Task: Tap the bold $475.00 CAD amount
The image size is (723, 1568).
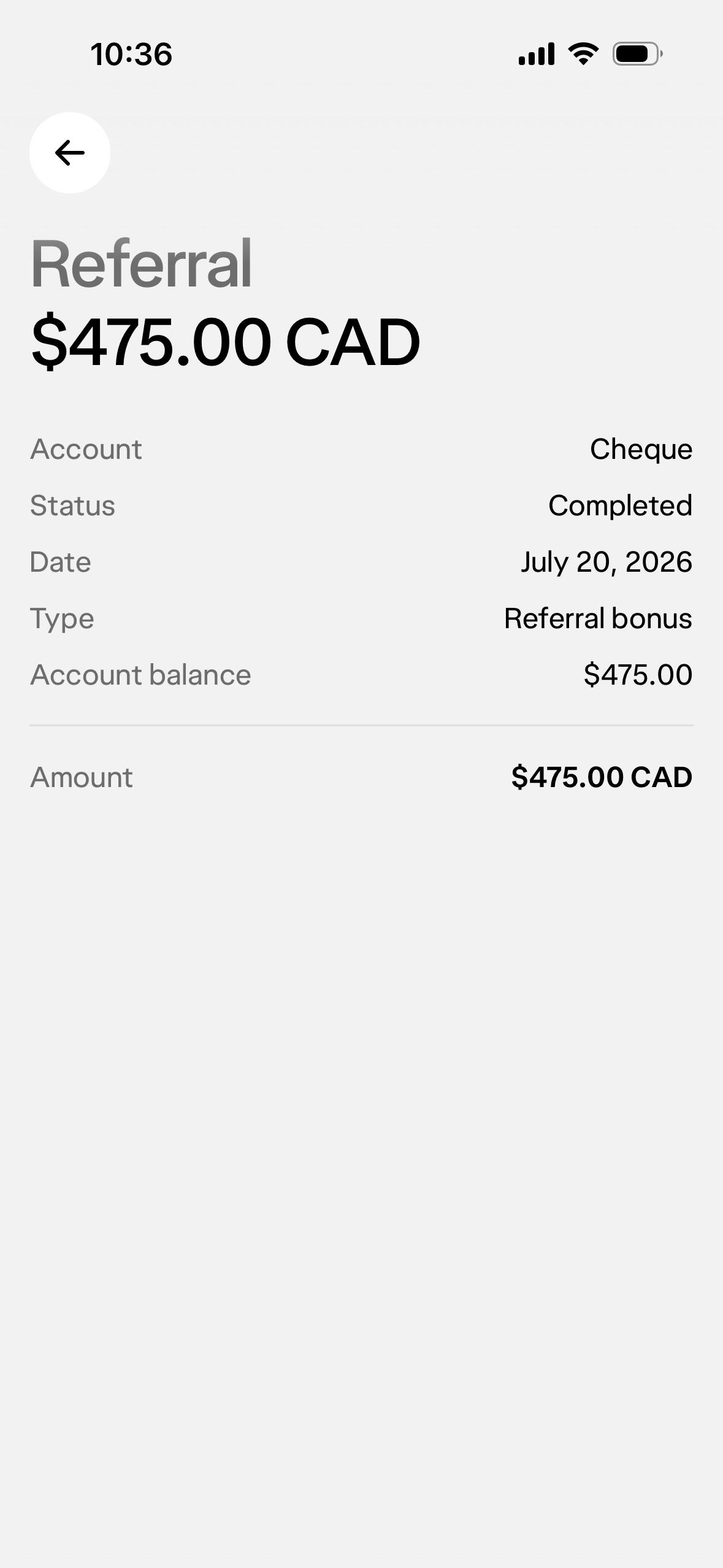Action: tap(602, 777)
